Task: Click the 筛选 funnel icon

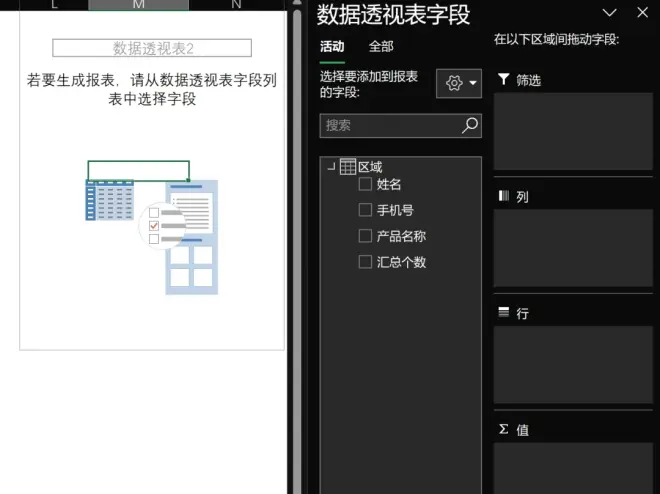Action: pyautogui.click(x=503, y=79)
